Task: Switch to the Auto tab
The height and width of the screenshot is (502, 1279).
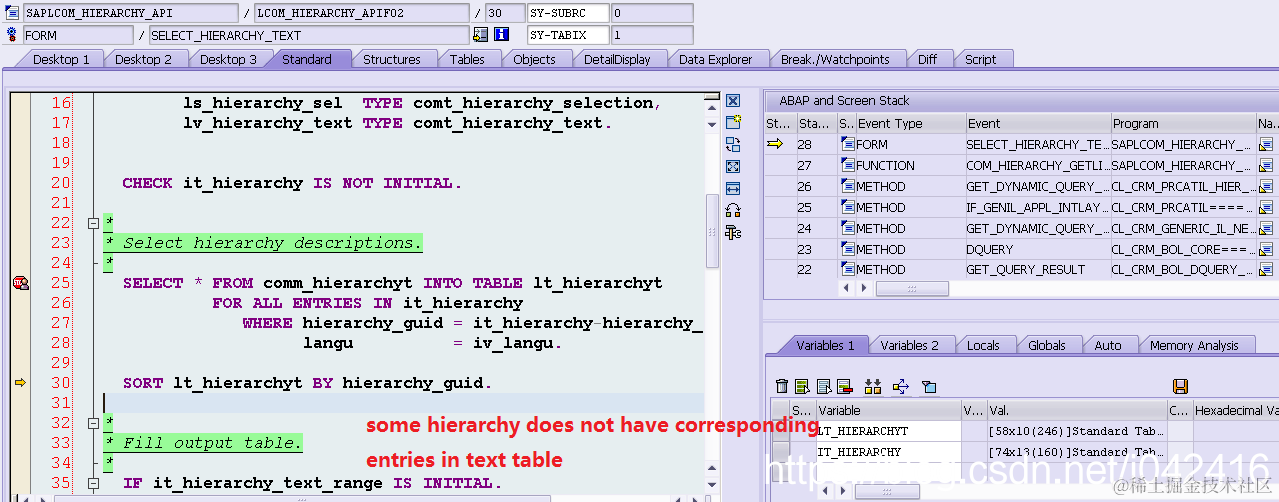Action: [x=1108, y=345]
